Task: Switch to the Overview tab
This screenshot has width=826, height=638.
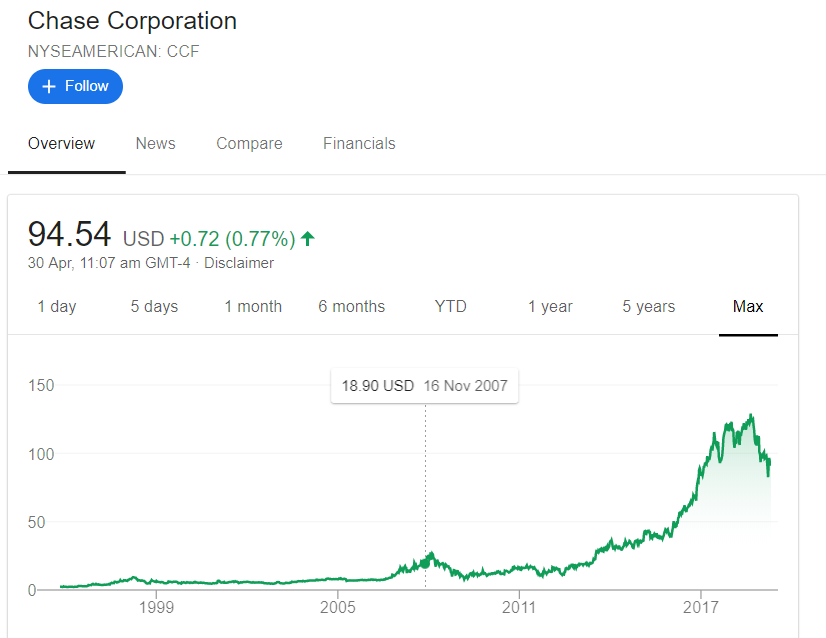Action: point(61,144)
